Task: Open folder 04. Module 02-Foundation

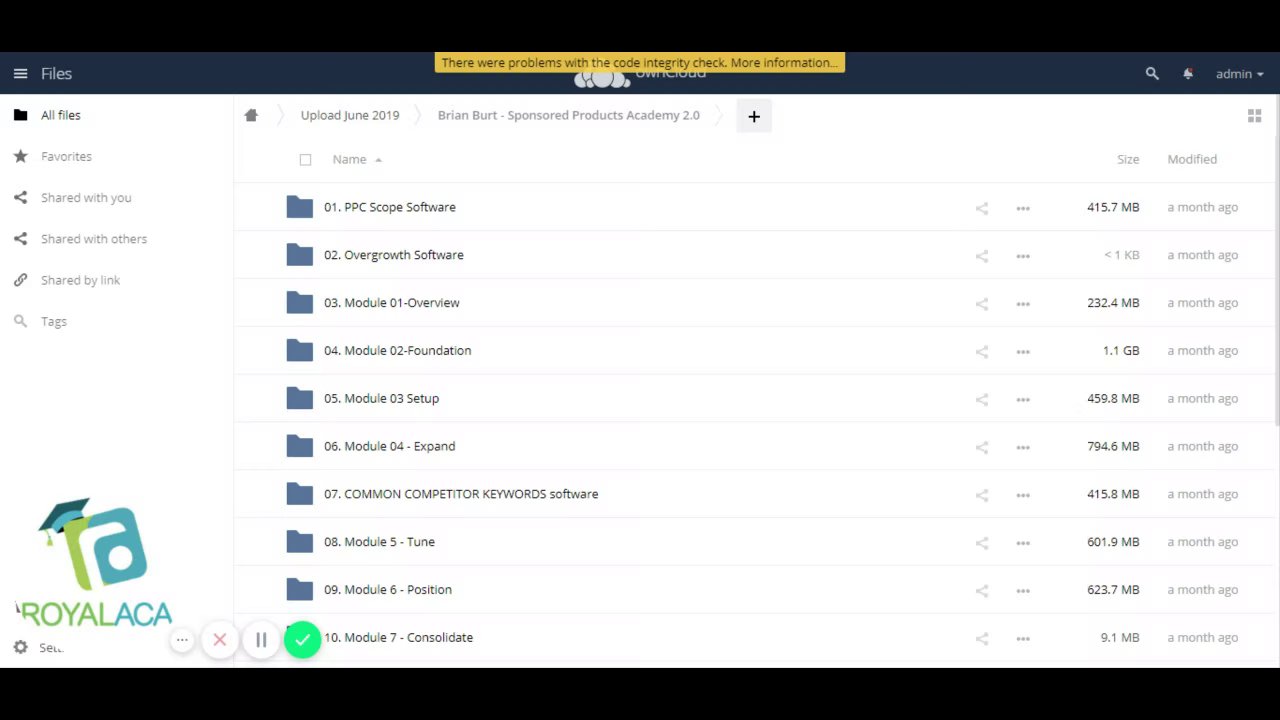Action: 398,351
